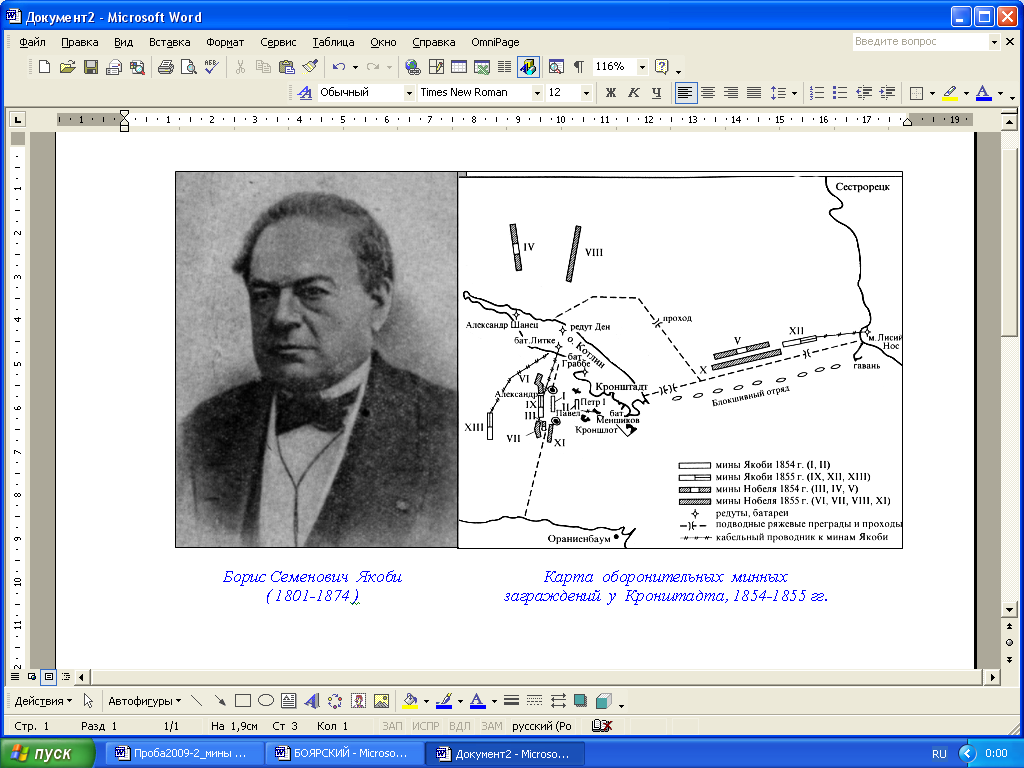Center align text
The image size is (1024, 768).
click(x=708, y=93)
